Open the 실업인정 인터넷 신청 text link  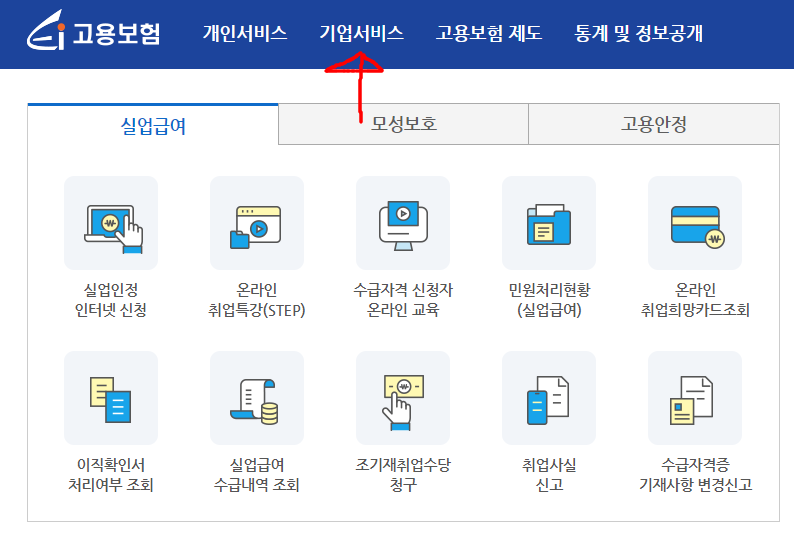tap(111, 299)
